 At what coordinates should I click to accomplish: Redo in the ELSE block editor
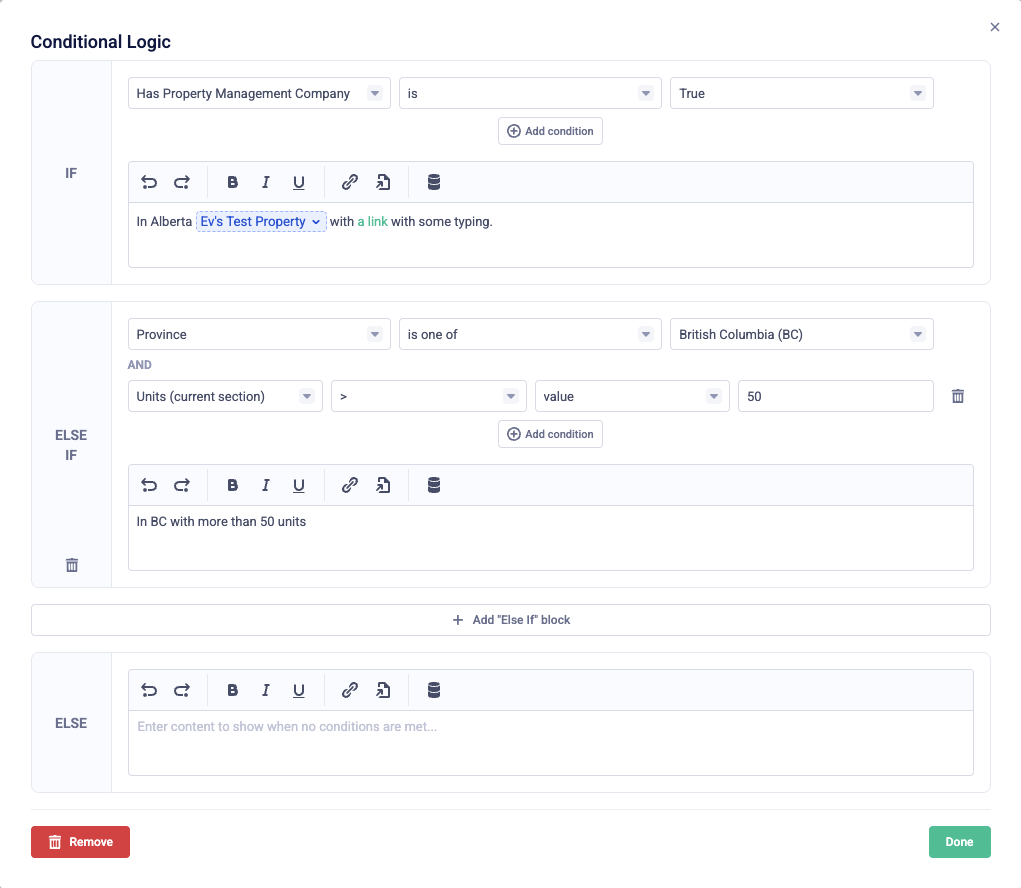click(182, 690)
